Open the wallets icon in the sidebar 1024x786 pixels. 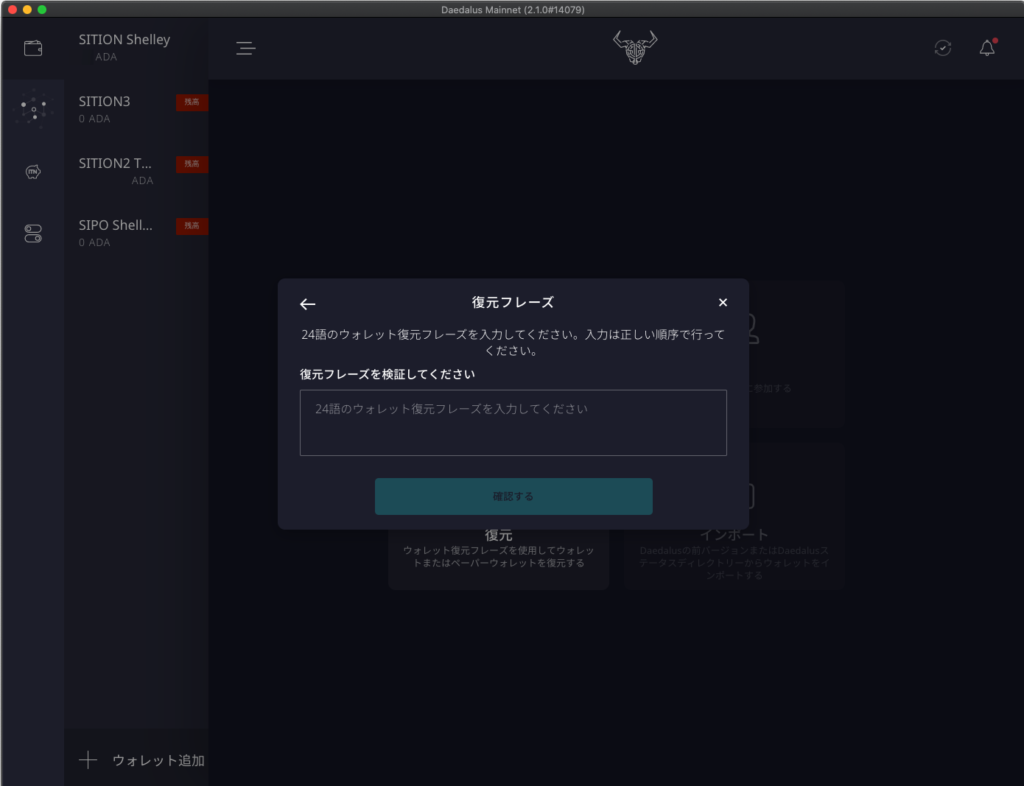33,48
